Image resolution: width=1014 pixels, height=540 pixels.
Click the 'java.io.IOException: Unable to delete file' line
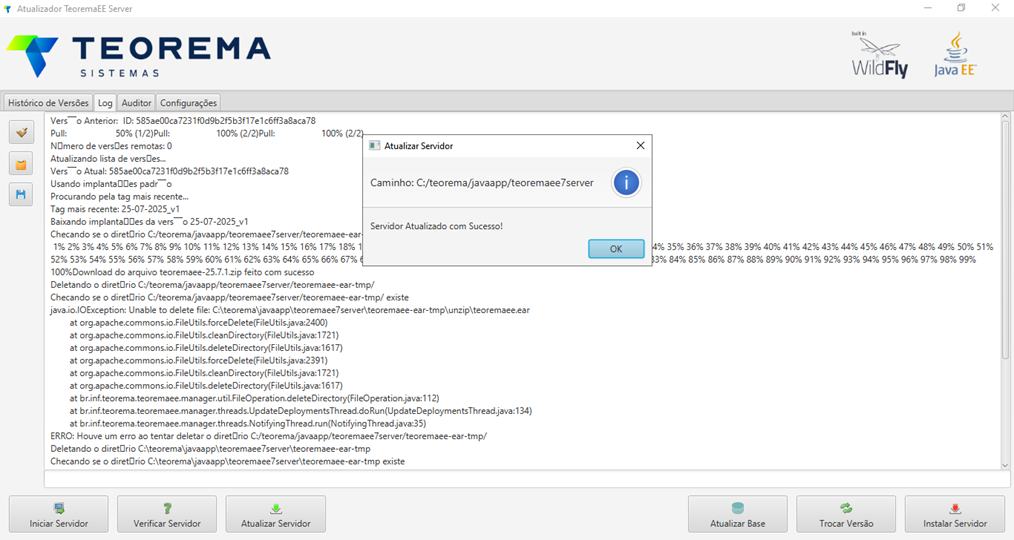290,310
